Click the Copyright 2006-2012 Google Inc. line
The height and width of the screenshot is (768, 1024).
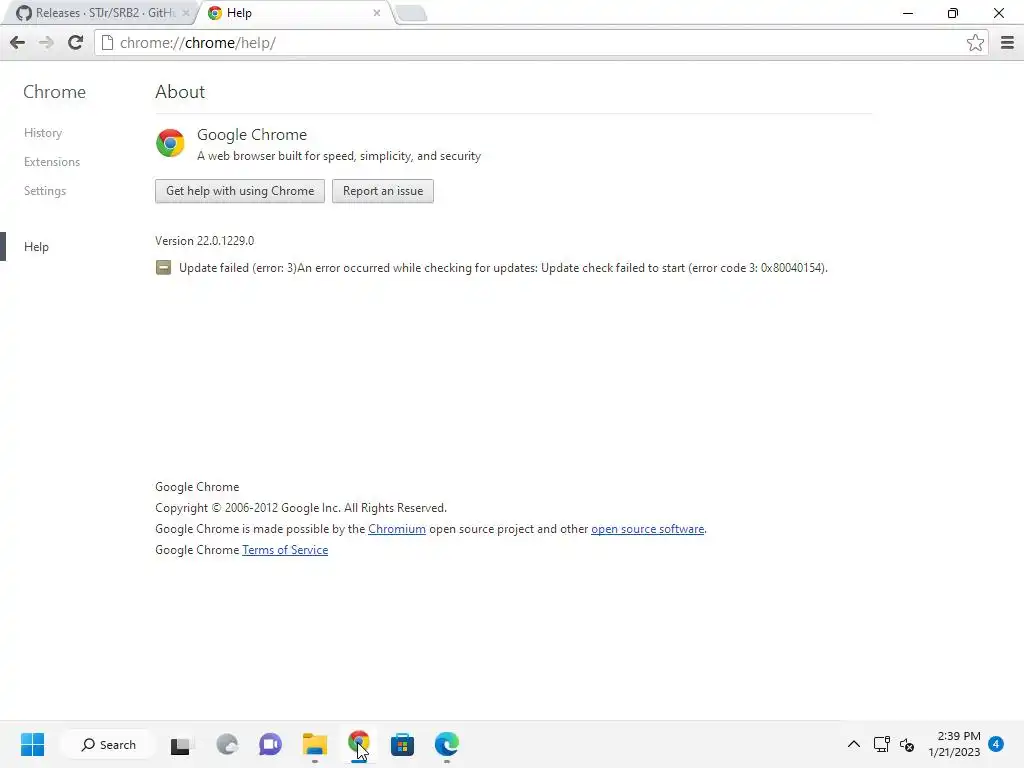[301, 508]
